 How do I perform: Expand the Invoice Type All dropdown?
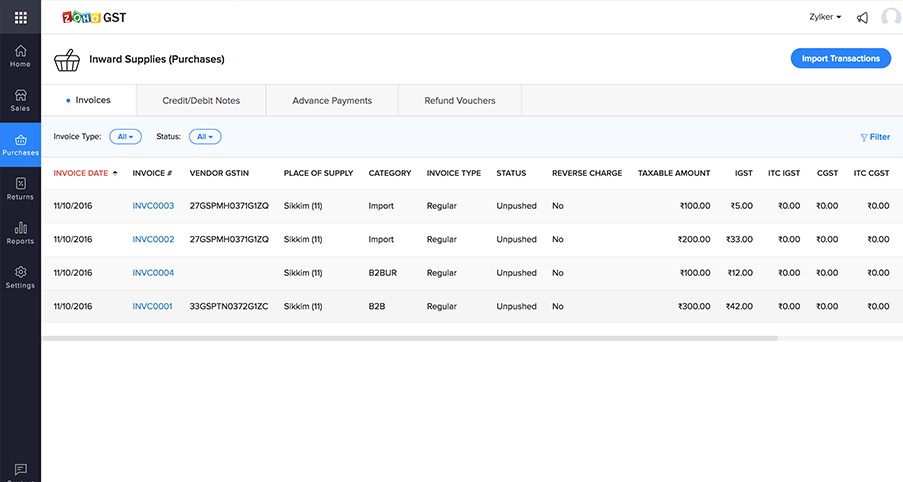125,137
